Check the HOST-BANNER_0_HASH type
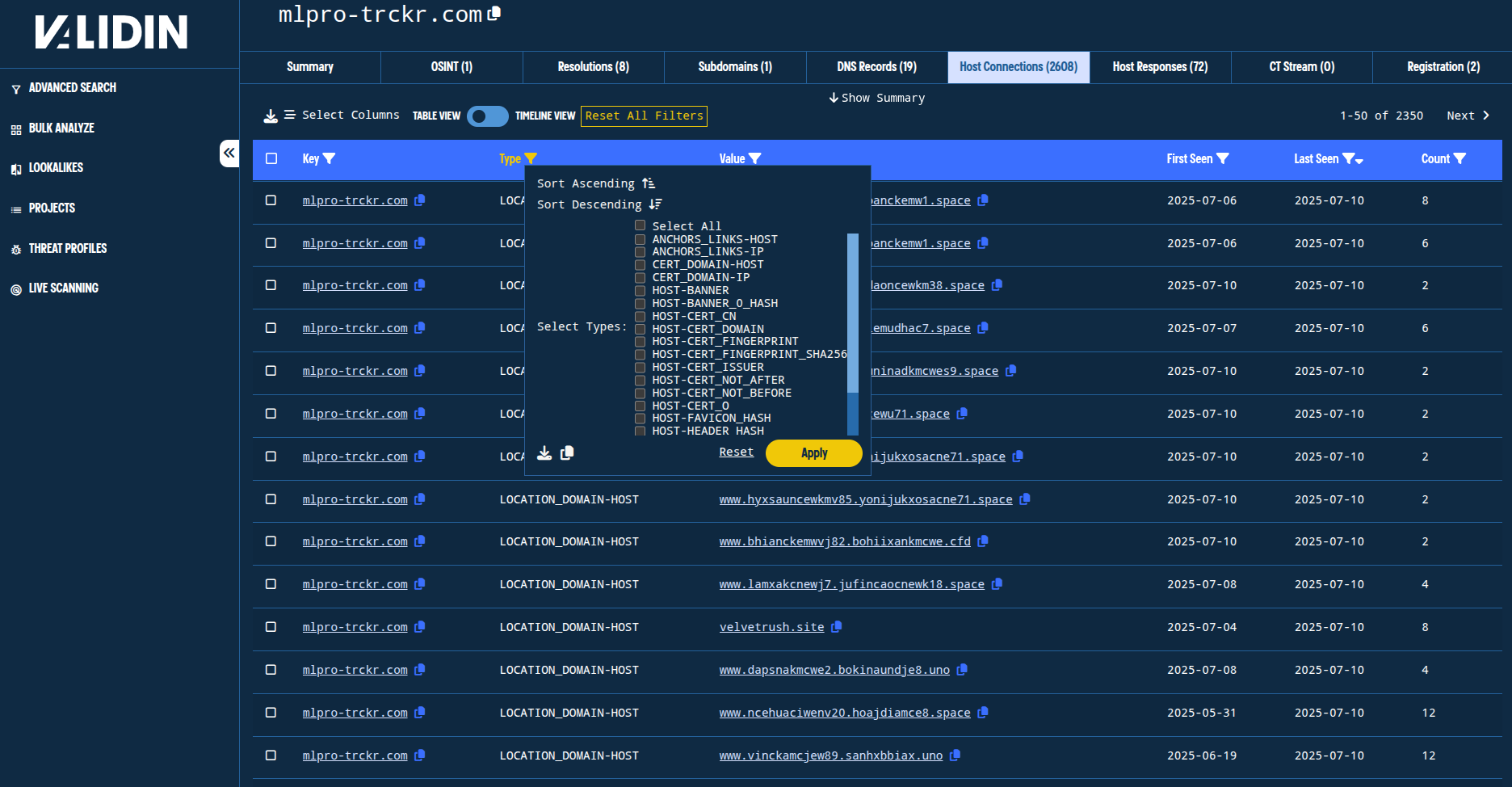The image size is (1512, 787). click(x=640, y=303)
